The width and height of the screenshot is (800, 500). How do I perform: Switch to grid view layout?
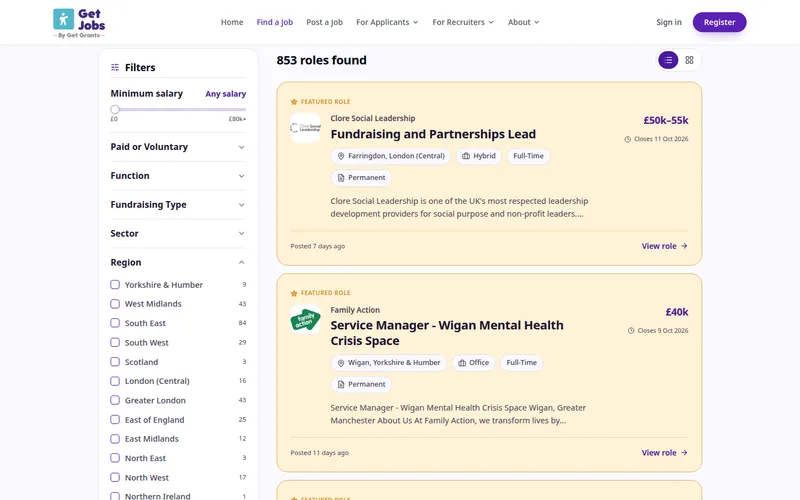689,60
